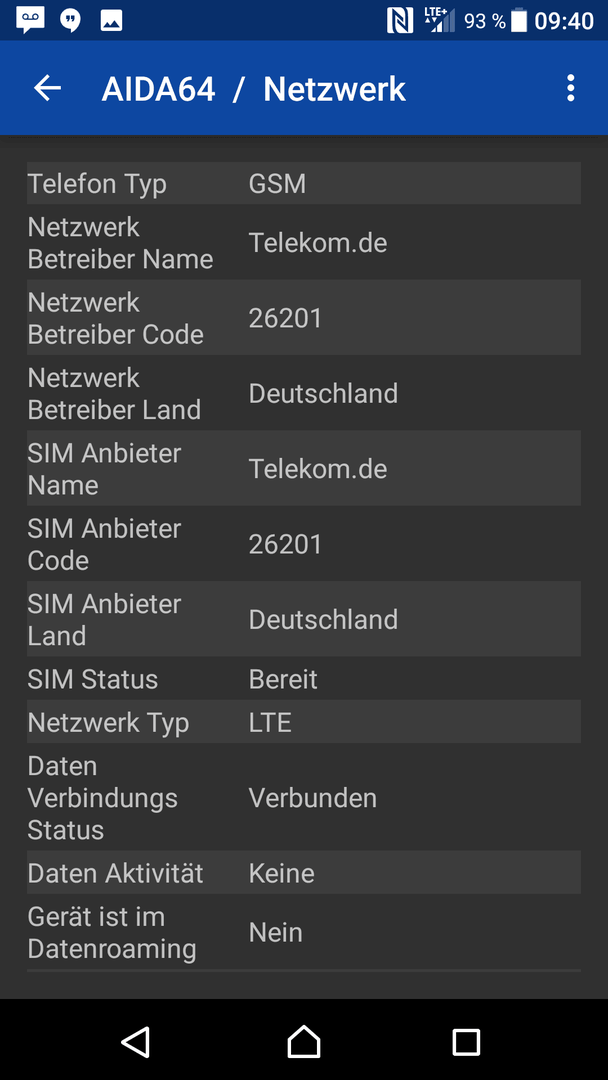608x1080 pixels.
Task: Select Netzwerk Betreiber Name row
Action: (304, 242)
